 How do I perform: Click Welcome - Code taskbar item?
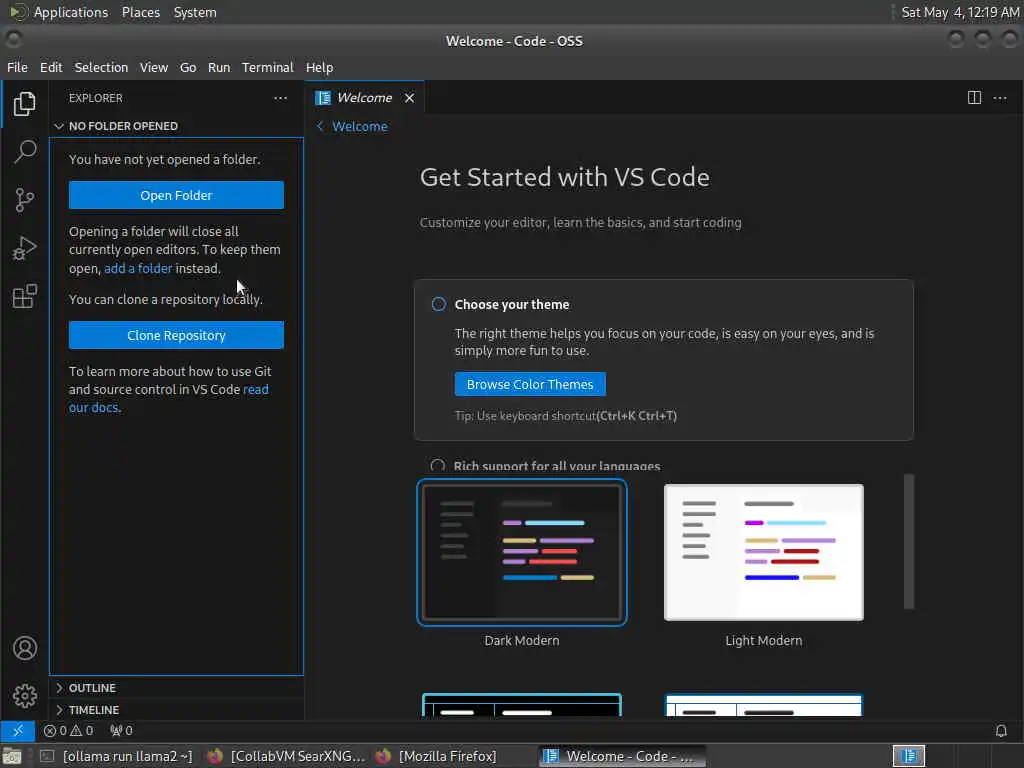[x=622, y=756]
